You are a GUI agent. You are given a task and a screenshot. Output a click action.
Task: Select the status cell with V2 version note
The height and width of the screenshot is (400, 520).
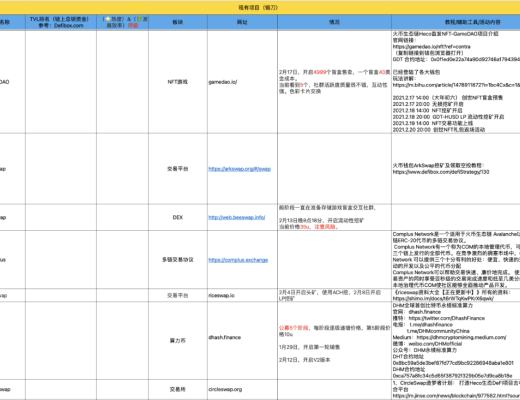tap(334, 340)
